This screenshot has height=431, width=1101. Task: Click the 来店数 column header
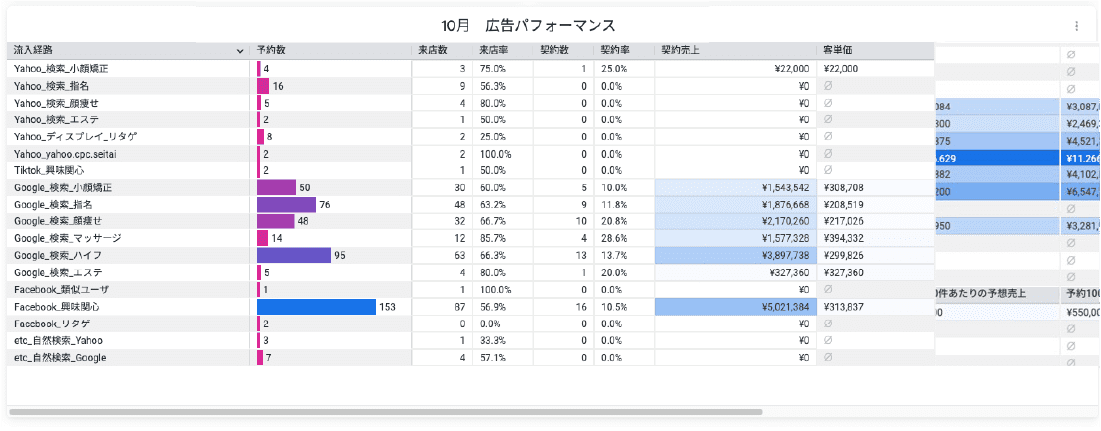point(432,50)
